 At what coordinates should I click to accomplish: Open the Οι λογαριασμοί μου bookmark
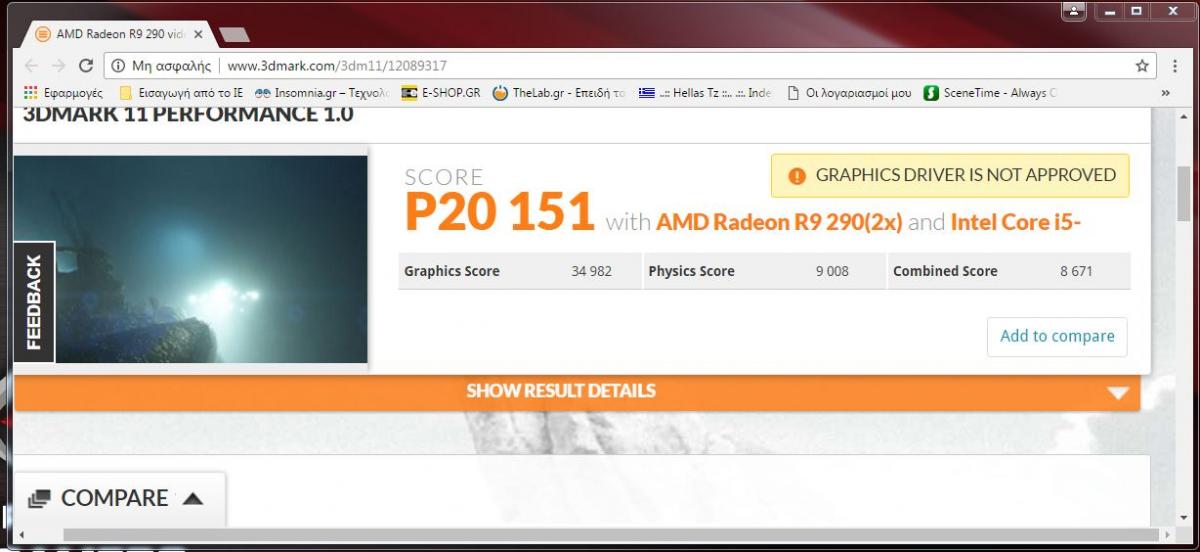click(x=848, y=93)
